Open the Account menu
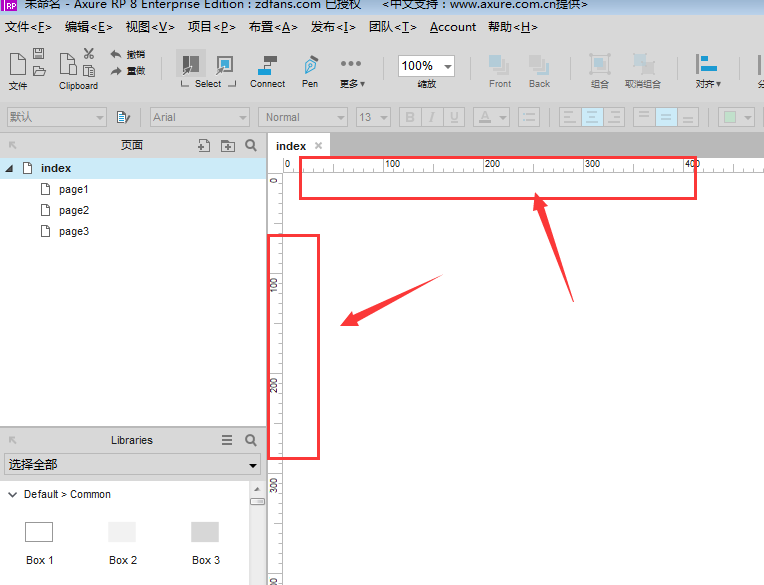 click(453, 27)
